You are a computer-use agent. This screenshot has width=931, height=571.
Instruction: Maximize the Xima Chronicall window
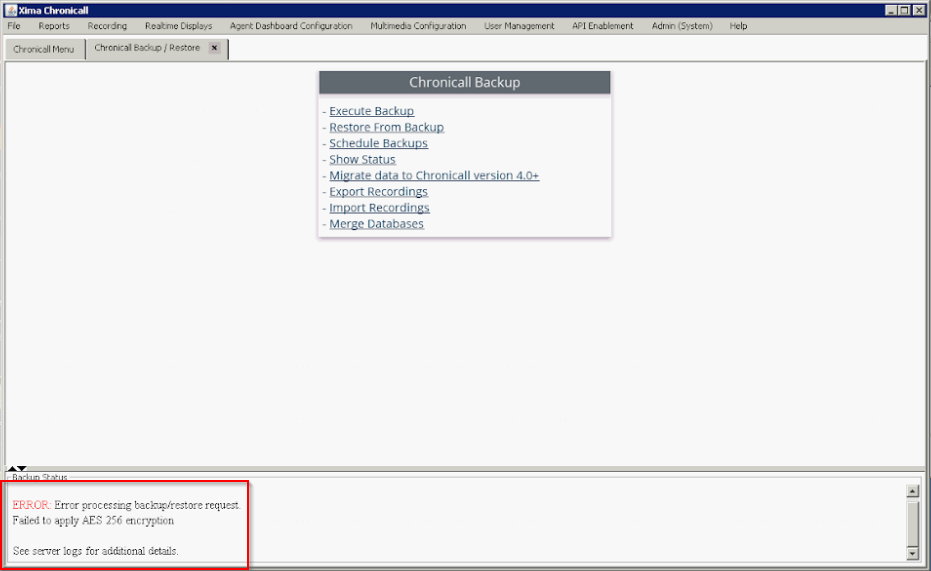[x=904, y=10]
